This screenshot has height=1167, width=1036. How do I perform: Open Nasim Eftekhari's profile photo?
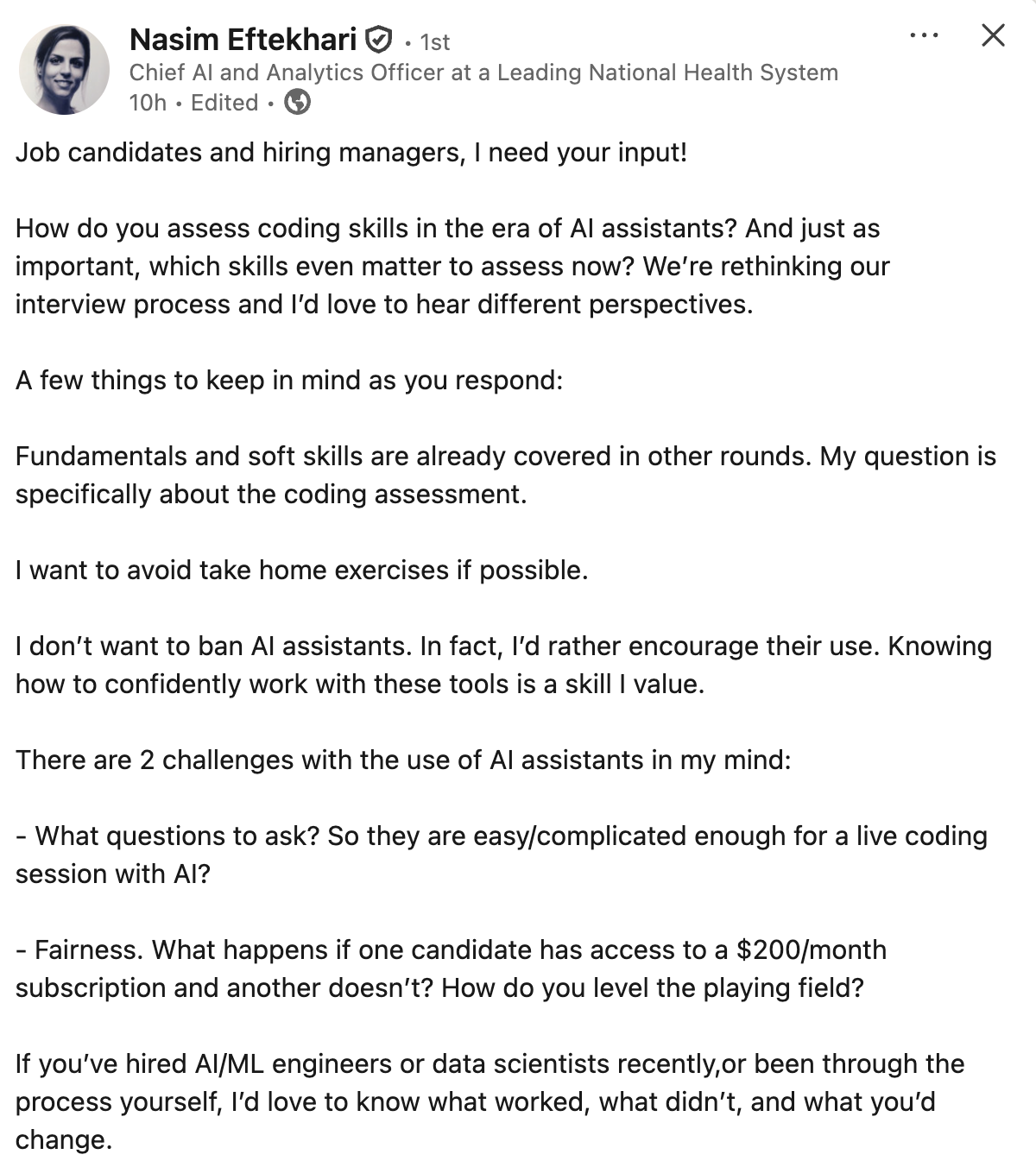(x=64, y=70)
